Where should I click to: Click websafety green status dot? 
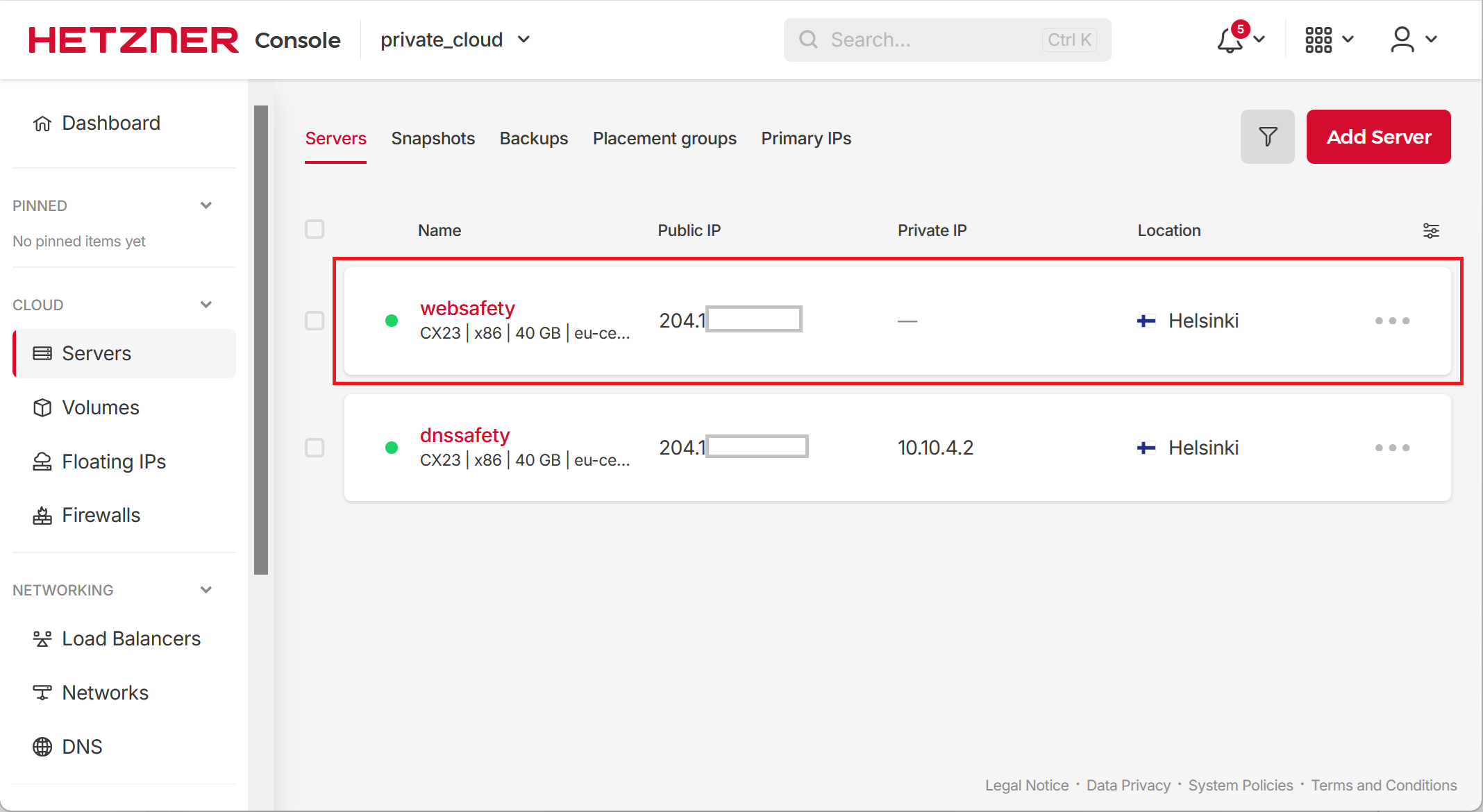coord(392,321)
